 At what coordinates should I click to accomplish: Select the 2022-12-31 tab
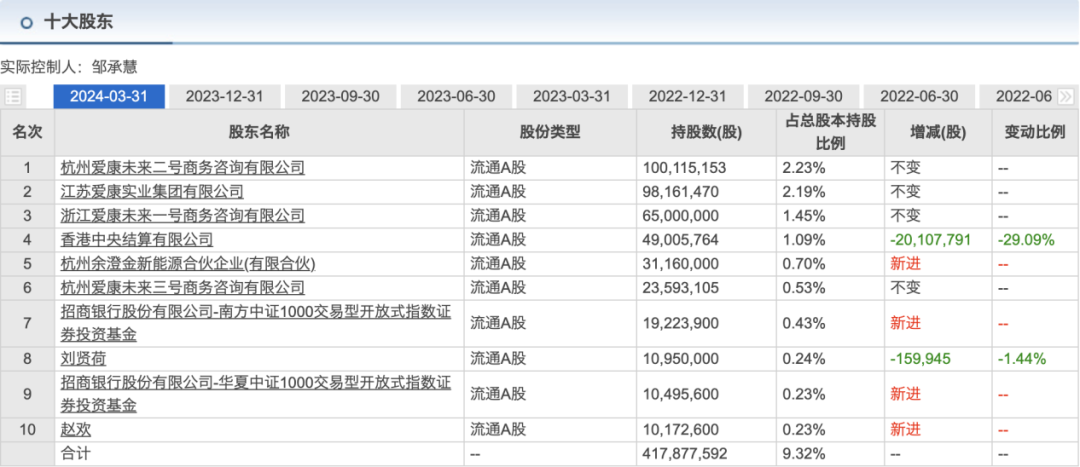click(687, 97)
